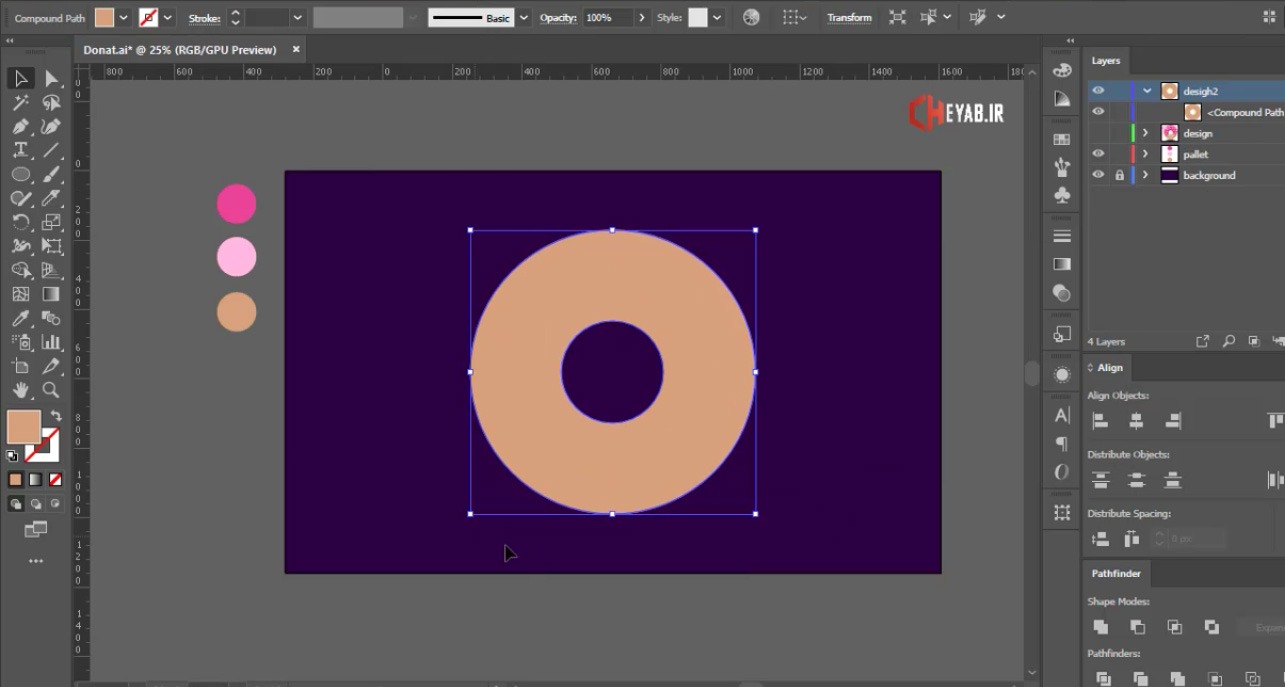Click the Stroke label in control bar

[204, 18]
